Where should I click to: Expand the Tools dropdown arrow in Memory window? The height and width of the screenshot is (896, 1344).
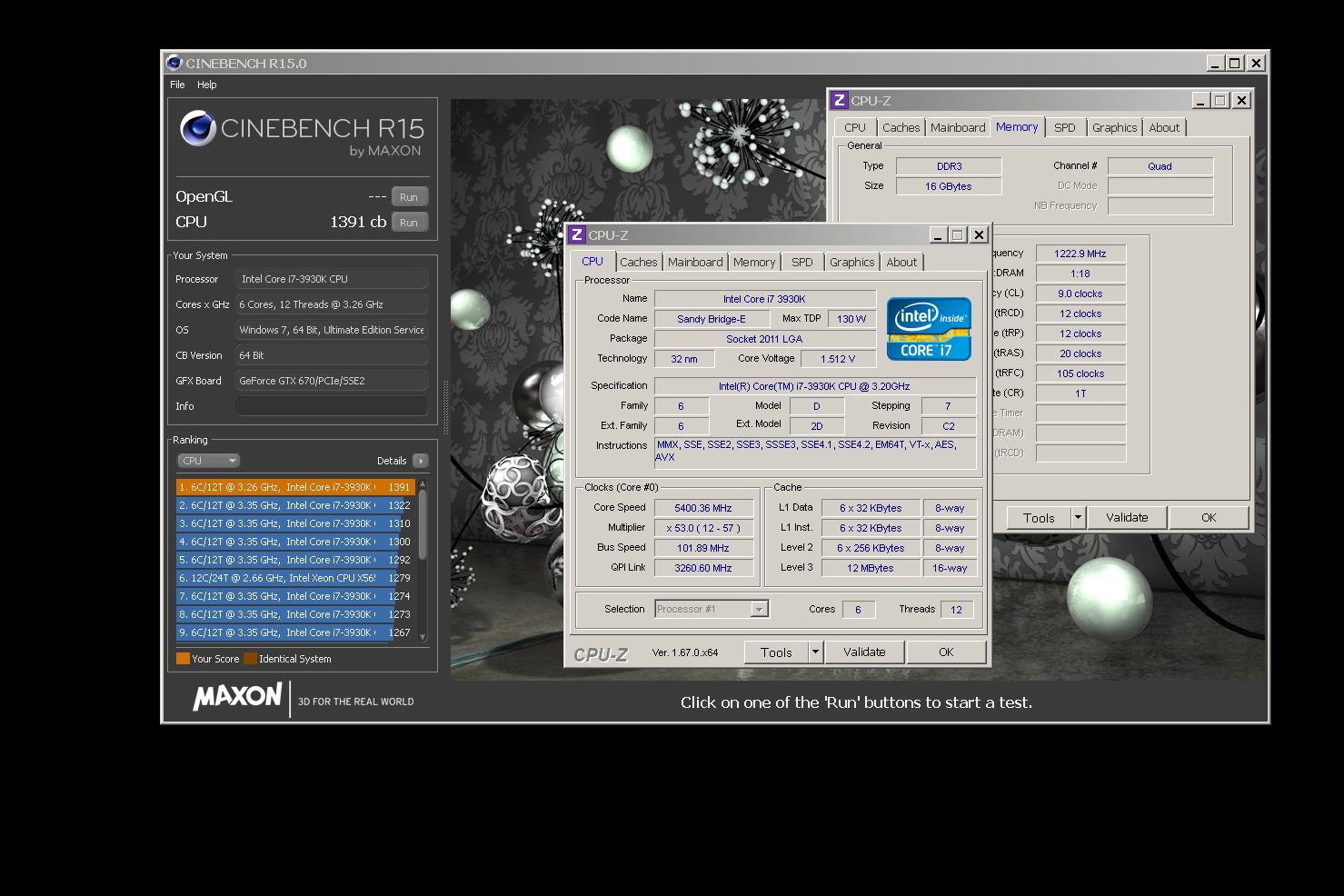(1078, 517)
